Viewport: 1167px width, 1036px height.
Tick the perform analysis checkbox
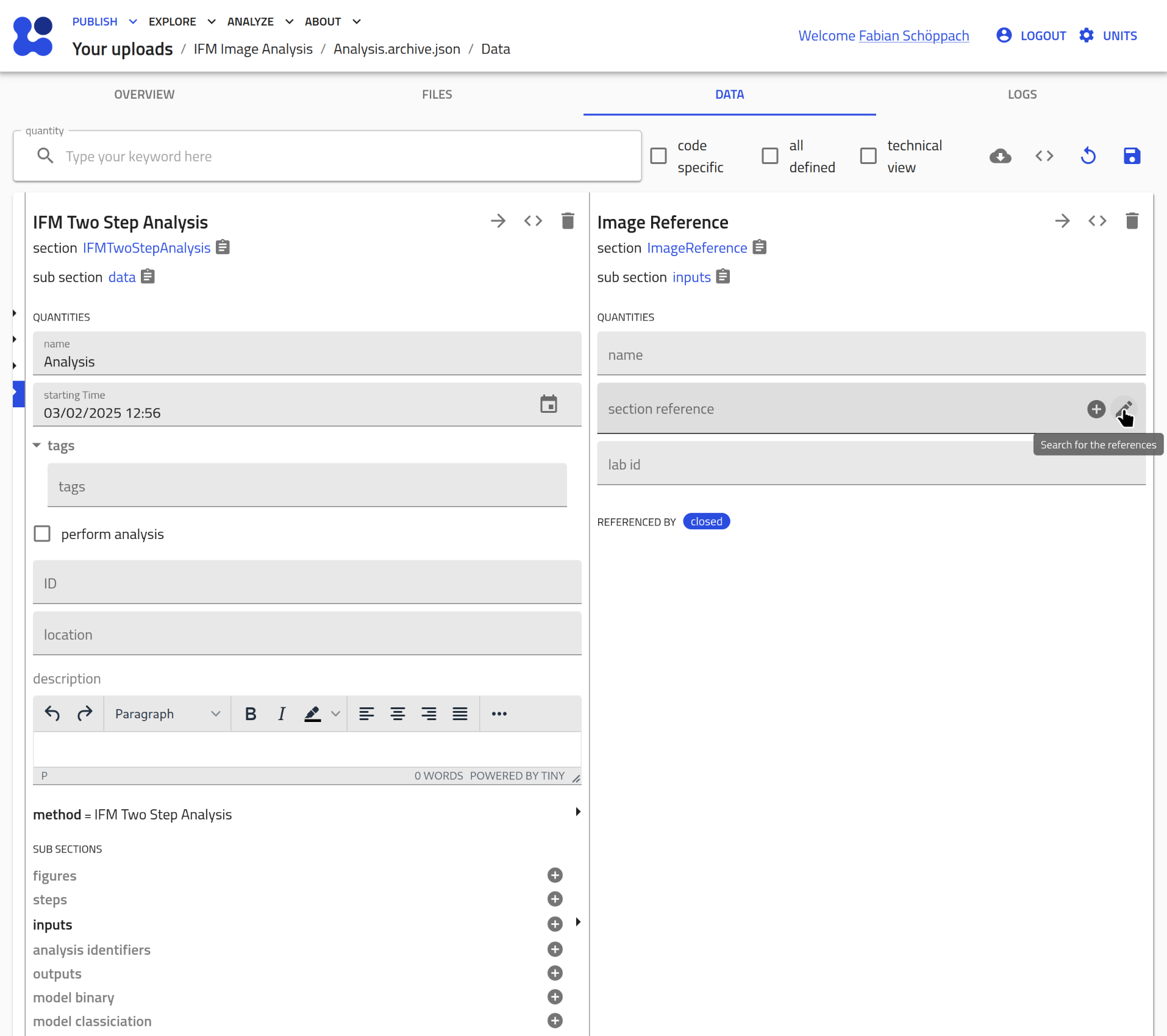(x=42, y=534)
